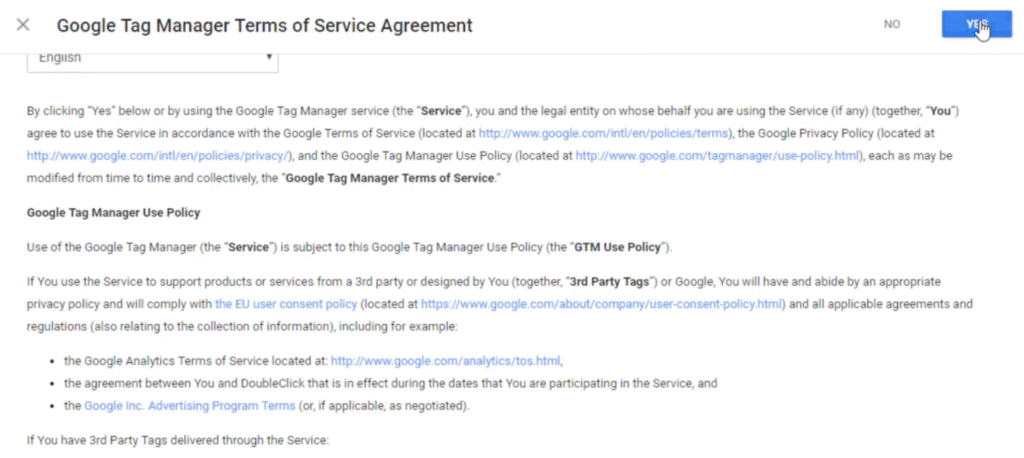
Task: Open the tagmanager/use-policy.html link
Action: click(718, 156)
